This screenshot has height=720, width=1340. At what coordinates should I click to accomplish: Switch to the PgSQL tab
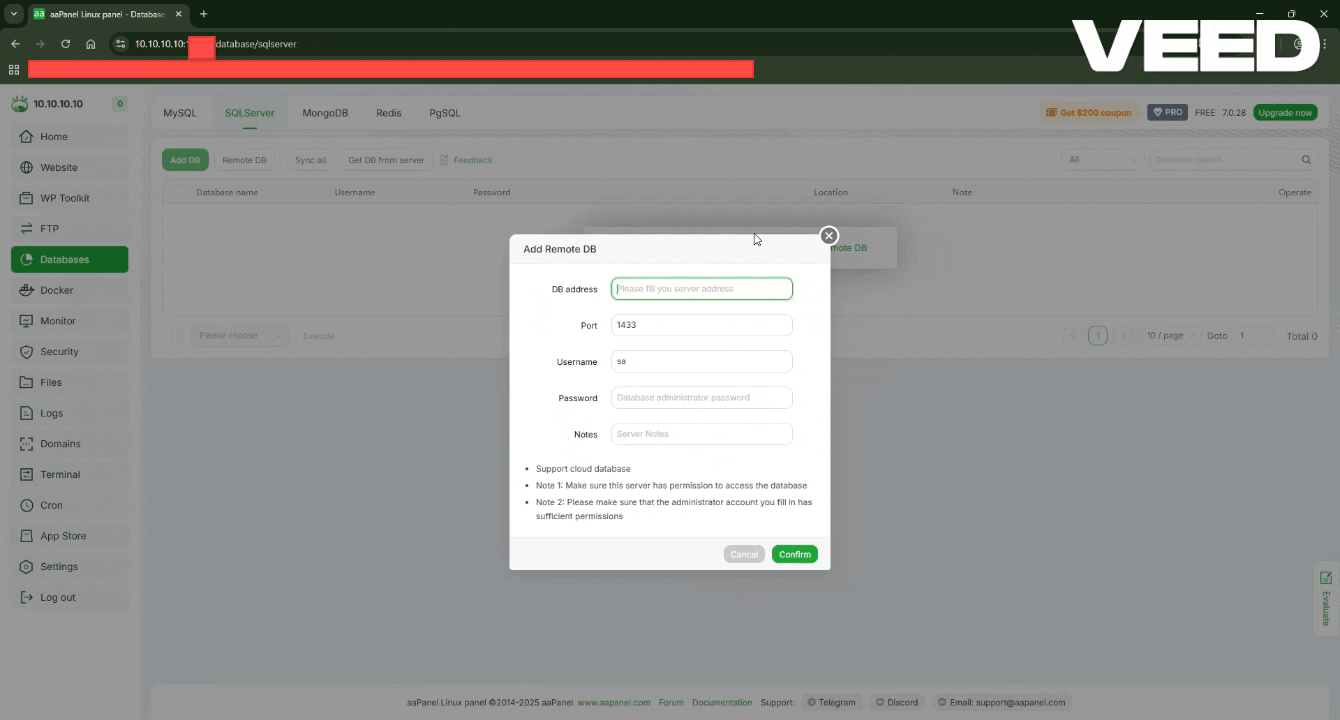coord(445,113)
